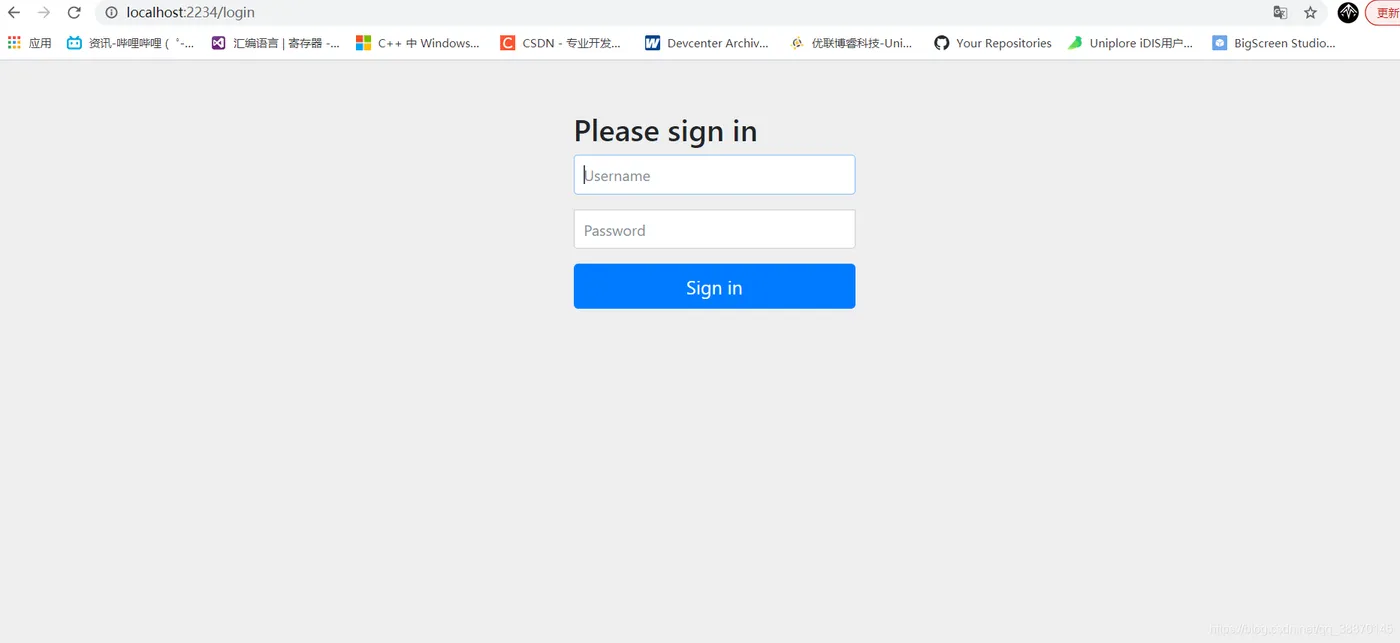Screen dimensions: 1400x643
Task: Select the address bar URL localhost:2234/login
Action: [190, 12]
